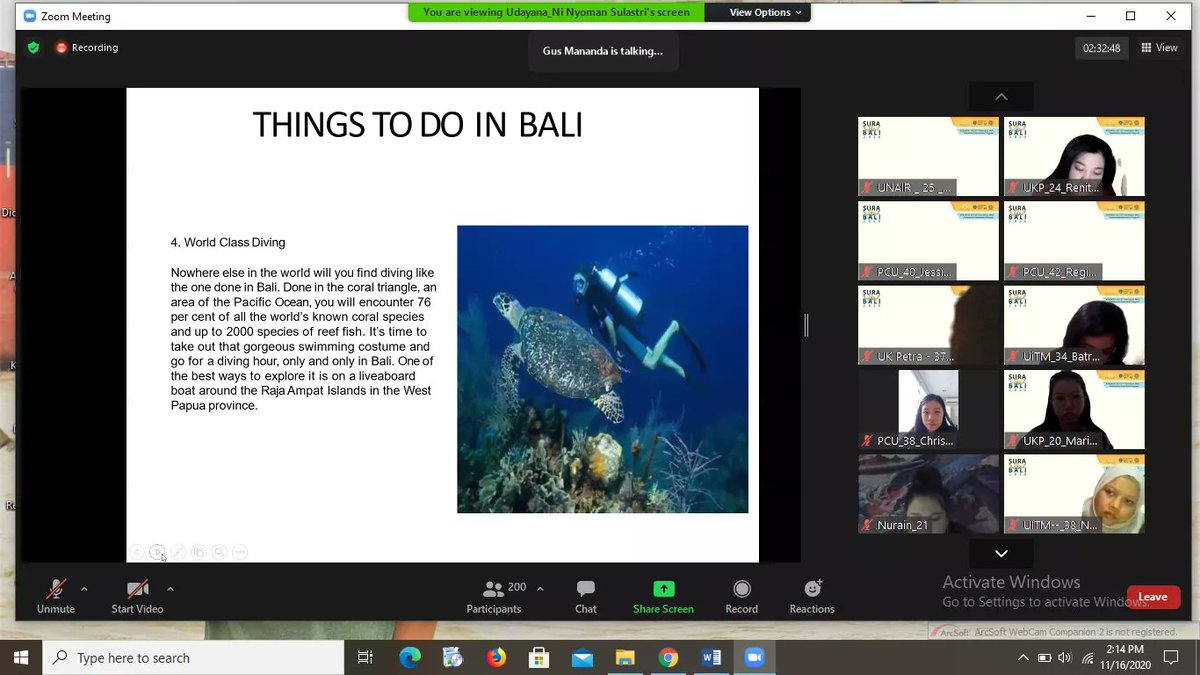Select the UK Petra - 37 participant tile
This screenshot has width=1200, height=675.
(928, 325)
